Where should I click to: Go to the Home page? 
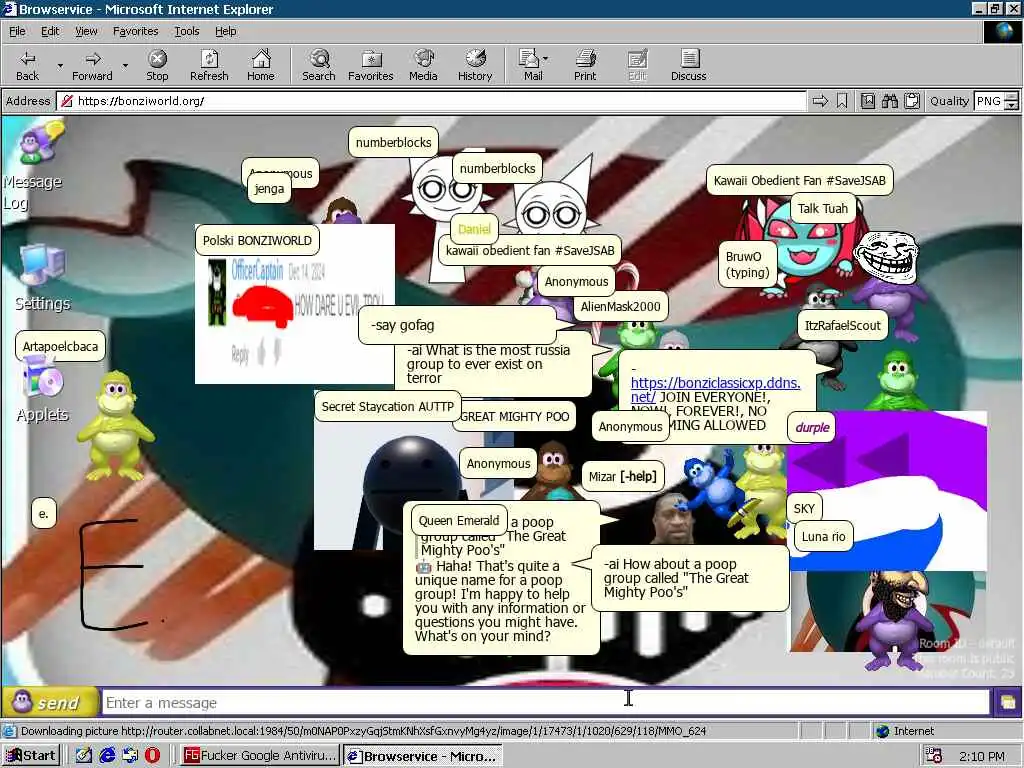click(261, 65)
